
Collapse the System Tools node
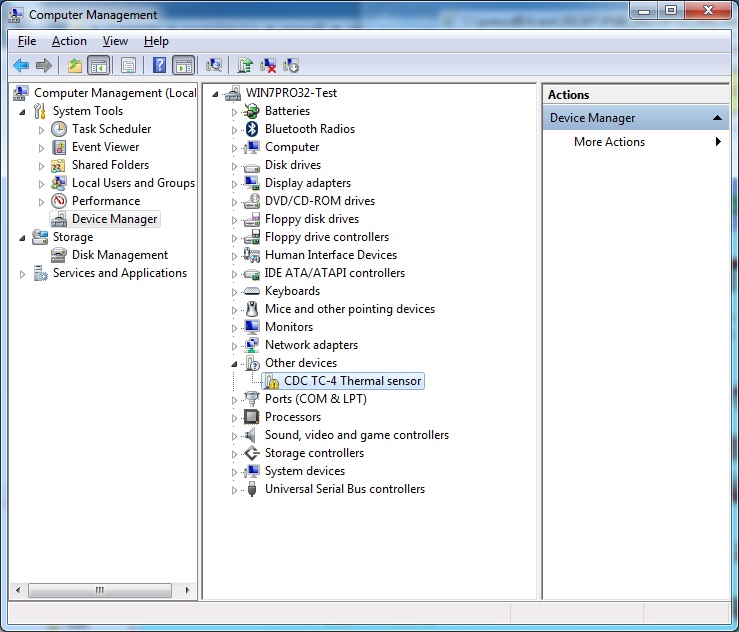pyautogui.click(x=22, y=112)
